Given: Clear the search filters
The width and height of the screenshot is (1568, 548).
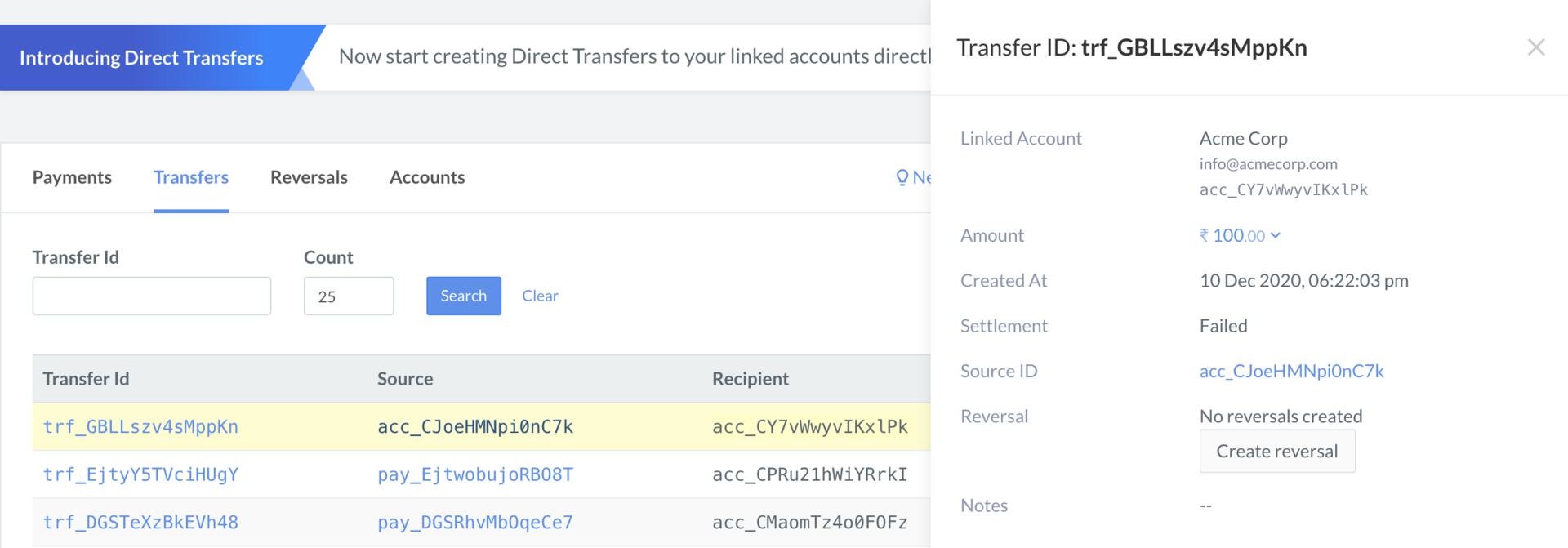Looking at the screenshot, I should coord(540,296).
